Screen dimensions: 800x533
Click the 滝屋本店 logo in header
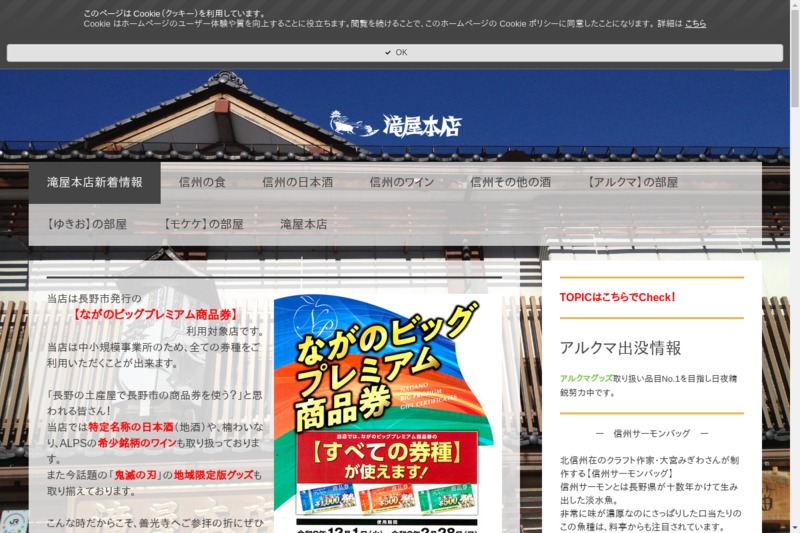[x=395, y=125]
